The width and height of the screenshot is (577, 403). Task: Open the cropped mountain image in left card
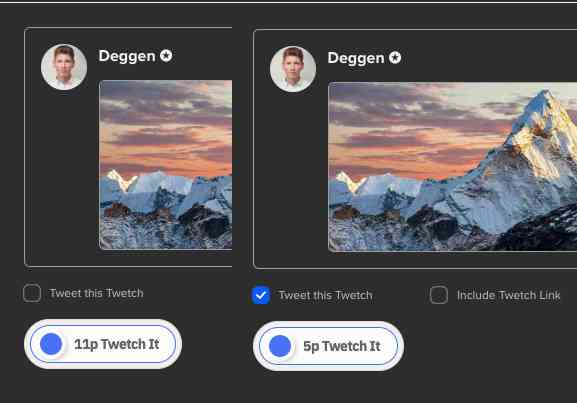pos(166,165)
